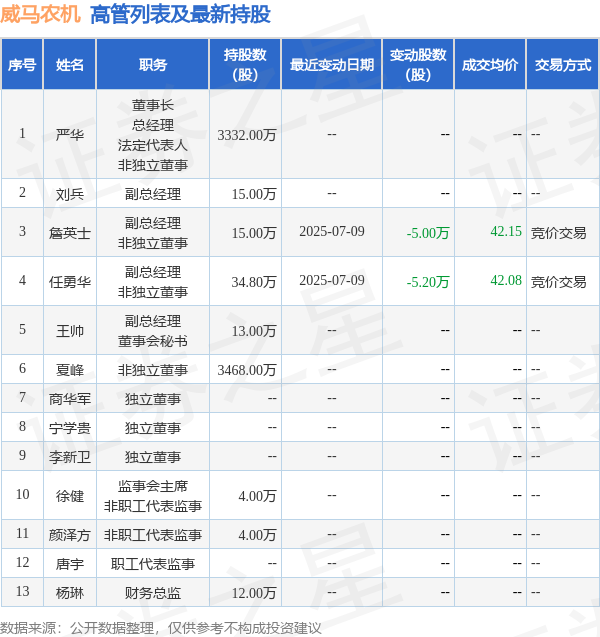
Task: Click the name 詹英士
Action: click(70, 233)
